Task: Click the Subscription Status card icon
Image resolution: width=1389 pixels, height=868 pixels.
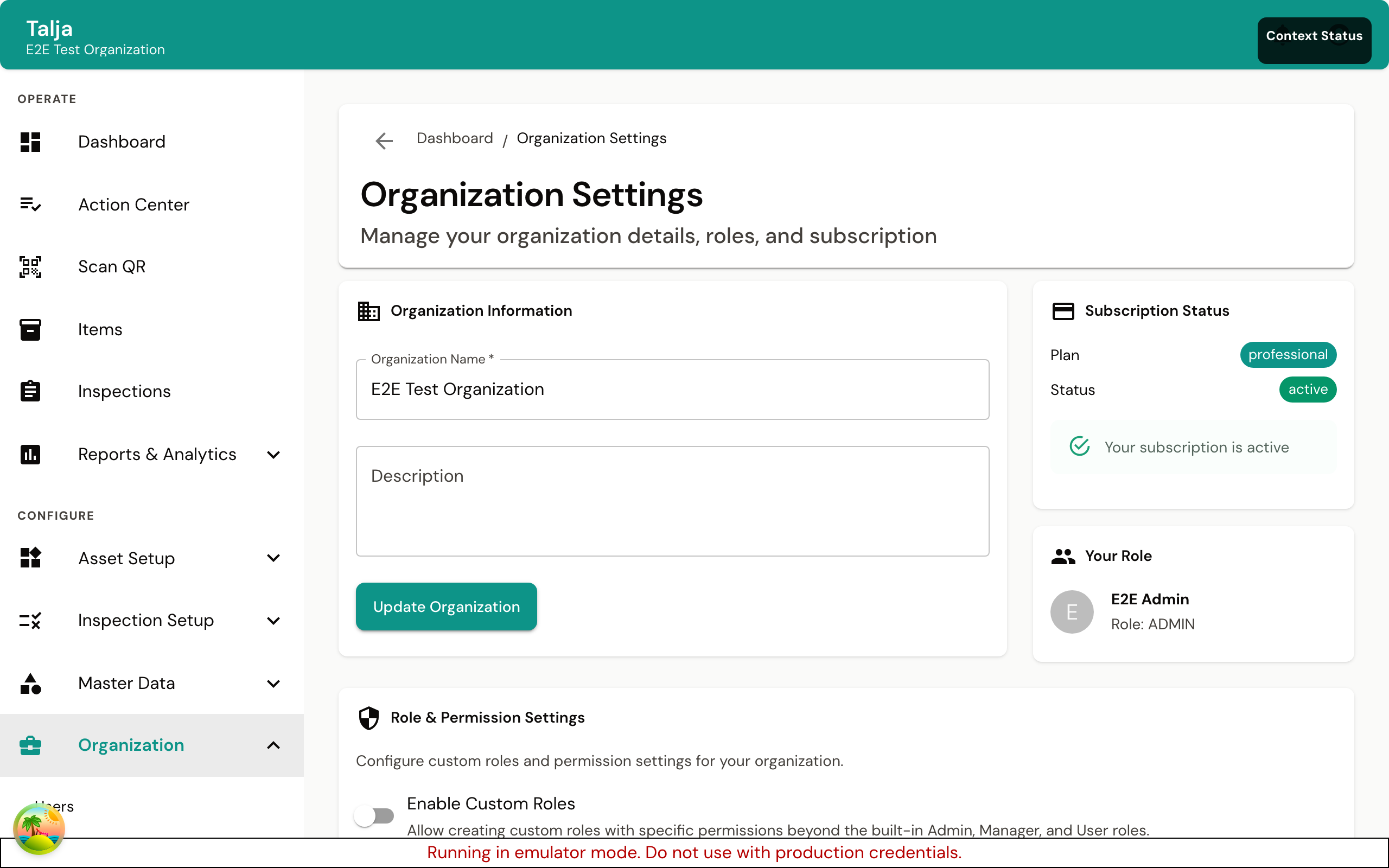Action: click(1063, 311)
